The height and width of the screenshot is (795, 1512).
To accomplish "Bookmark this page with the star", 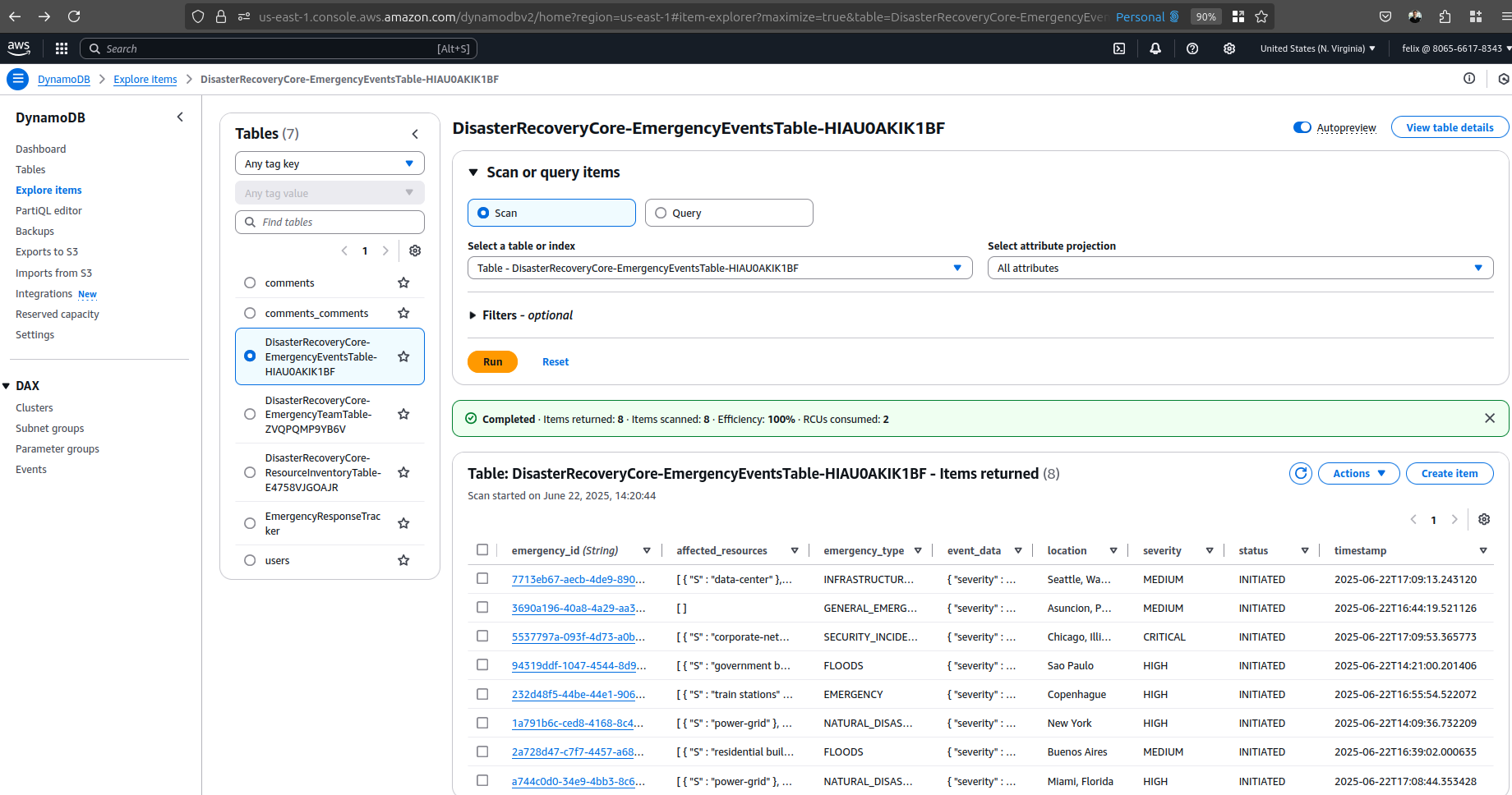I will [1261, 16].
